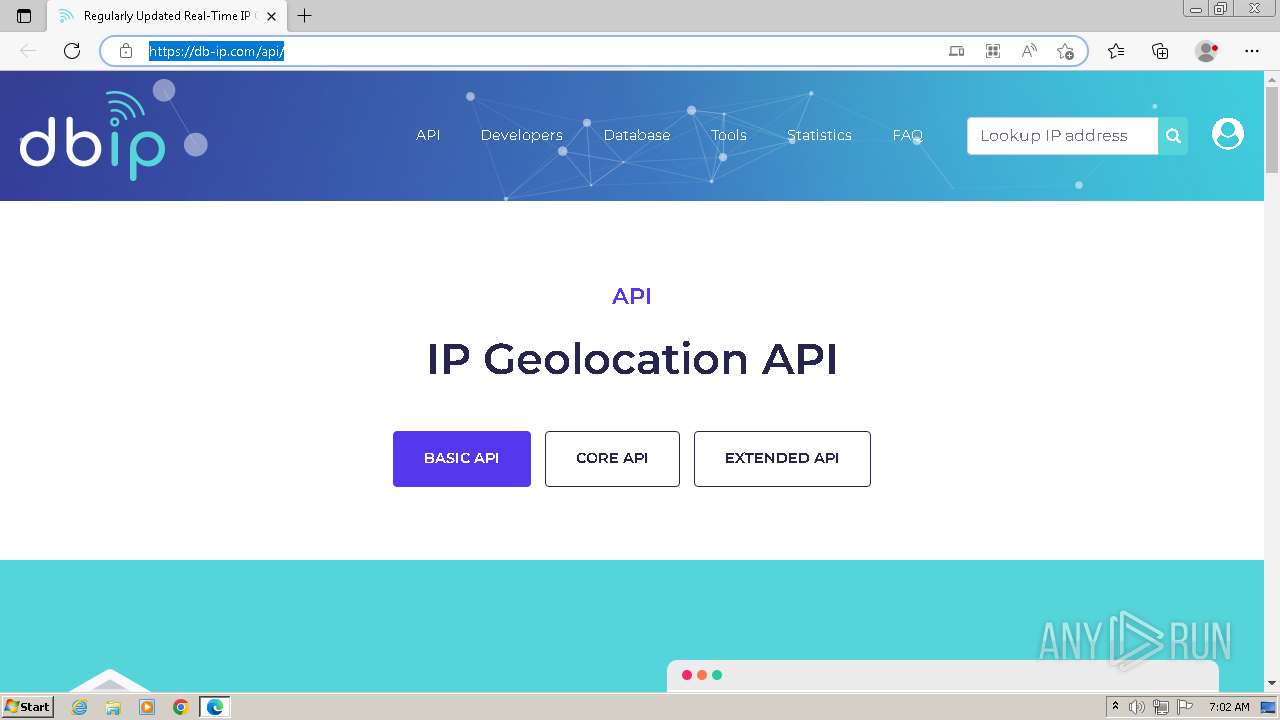Viewport: 1280px width, 720px height.
Task: Open the tab actions menu icon
Action: pyautogui.click(x=24, y=16)
